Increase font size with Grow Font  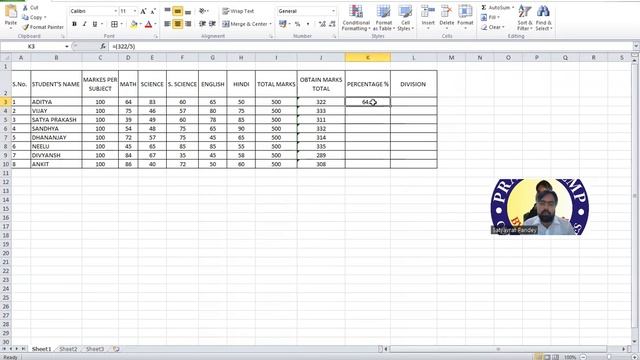coord(143,11)
